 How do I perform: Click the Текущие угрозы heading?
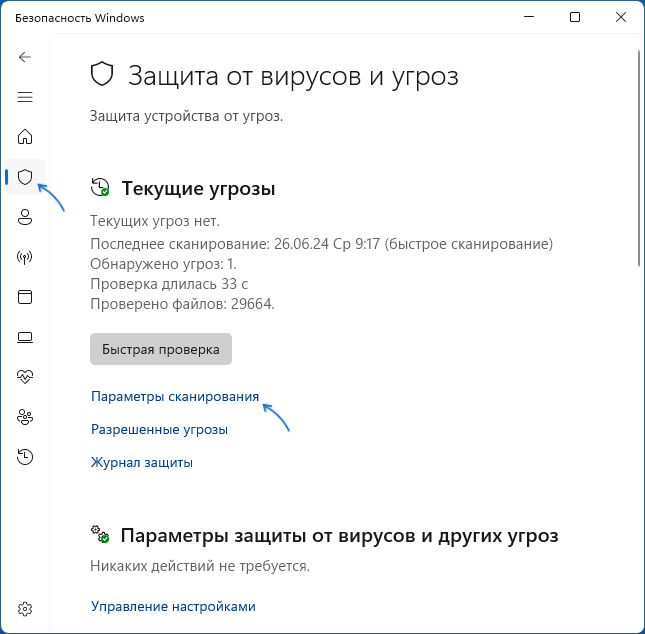198,188
